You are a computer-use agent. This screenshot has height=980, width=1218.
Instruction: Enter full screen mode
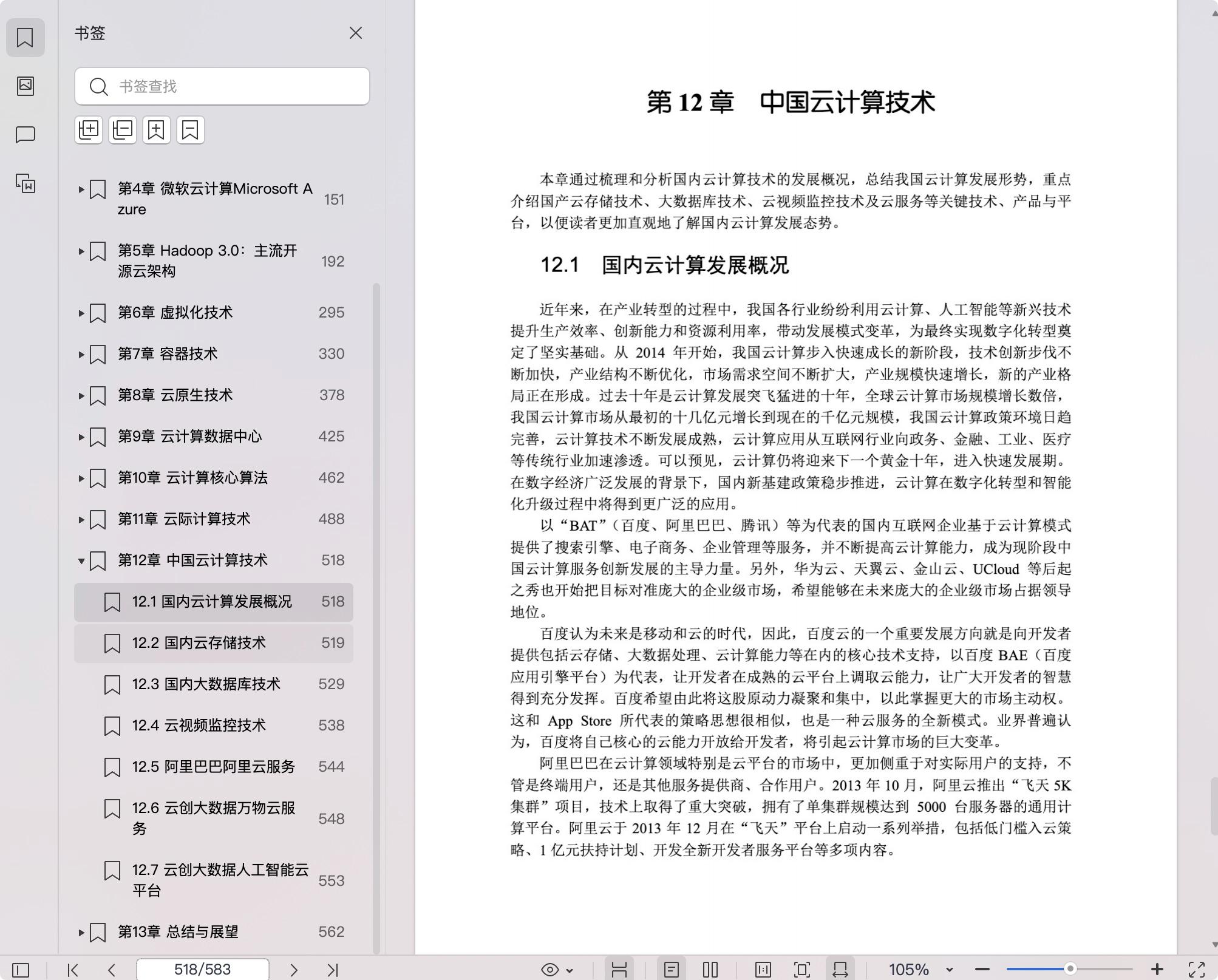(x=1196, y=970)
